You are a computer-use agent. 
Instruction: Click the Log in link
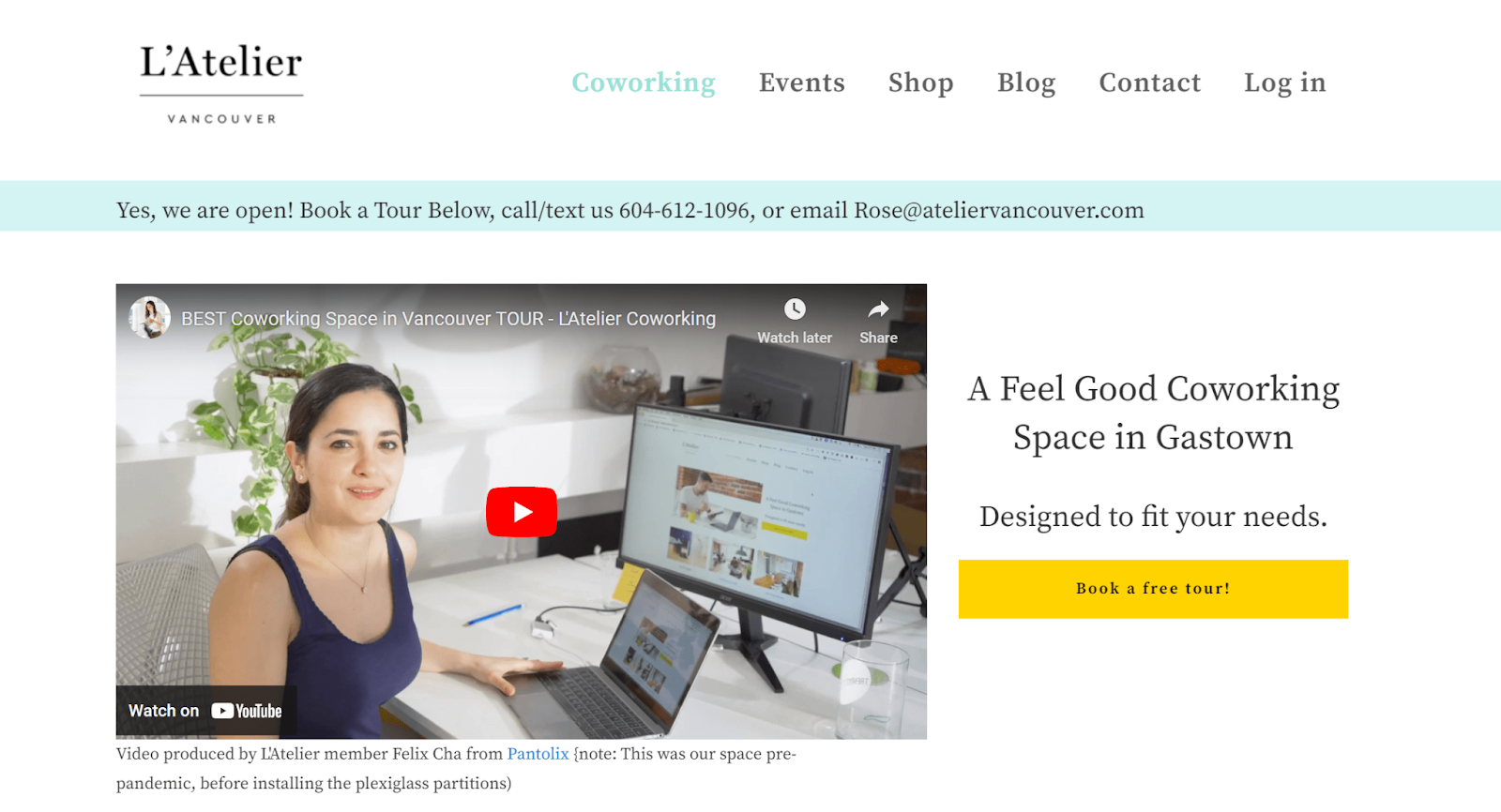click(x=1285, y=83)
